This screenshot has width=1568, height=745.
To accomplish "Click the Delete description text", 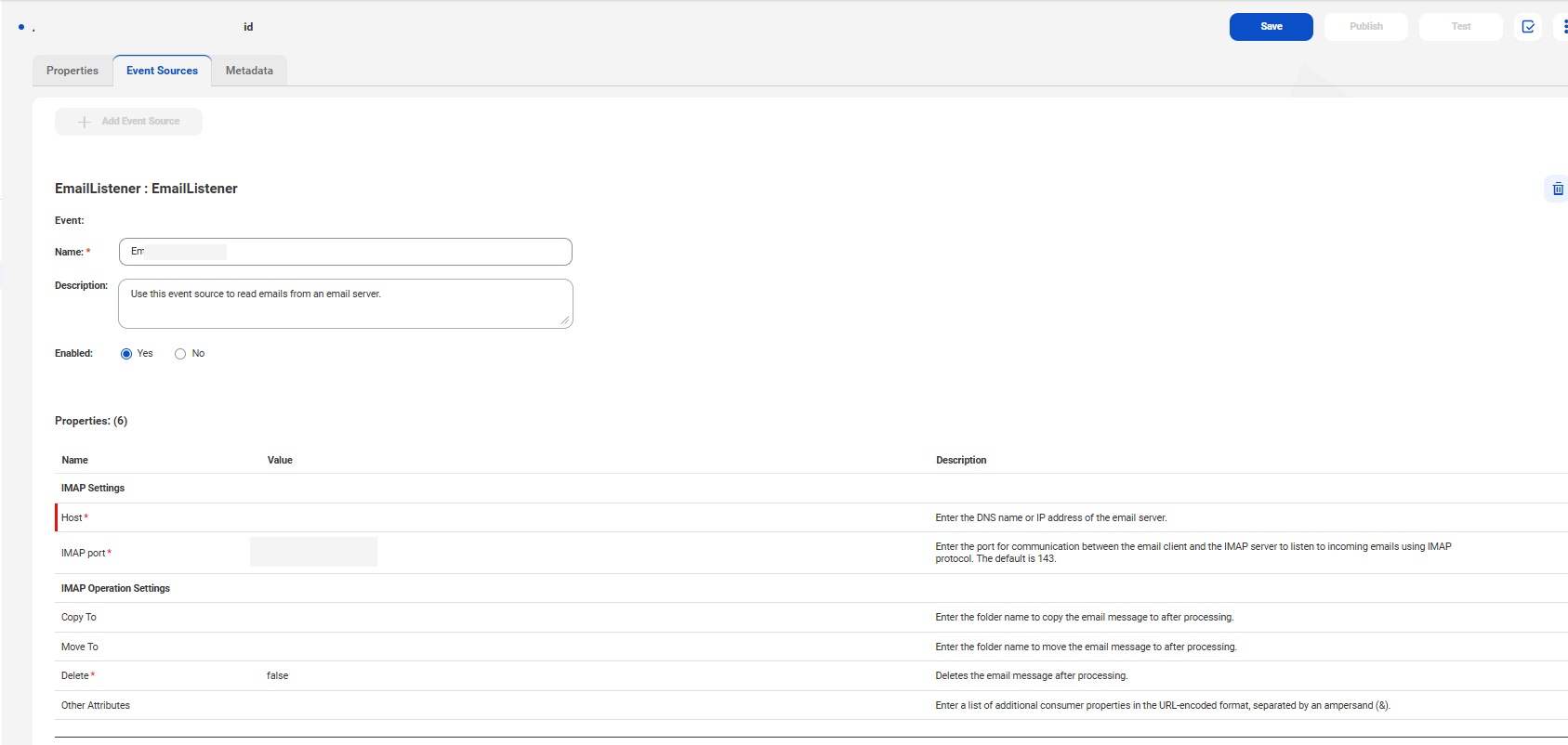I will click(1032, 675).
